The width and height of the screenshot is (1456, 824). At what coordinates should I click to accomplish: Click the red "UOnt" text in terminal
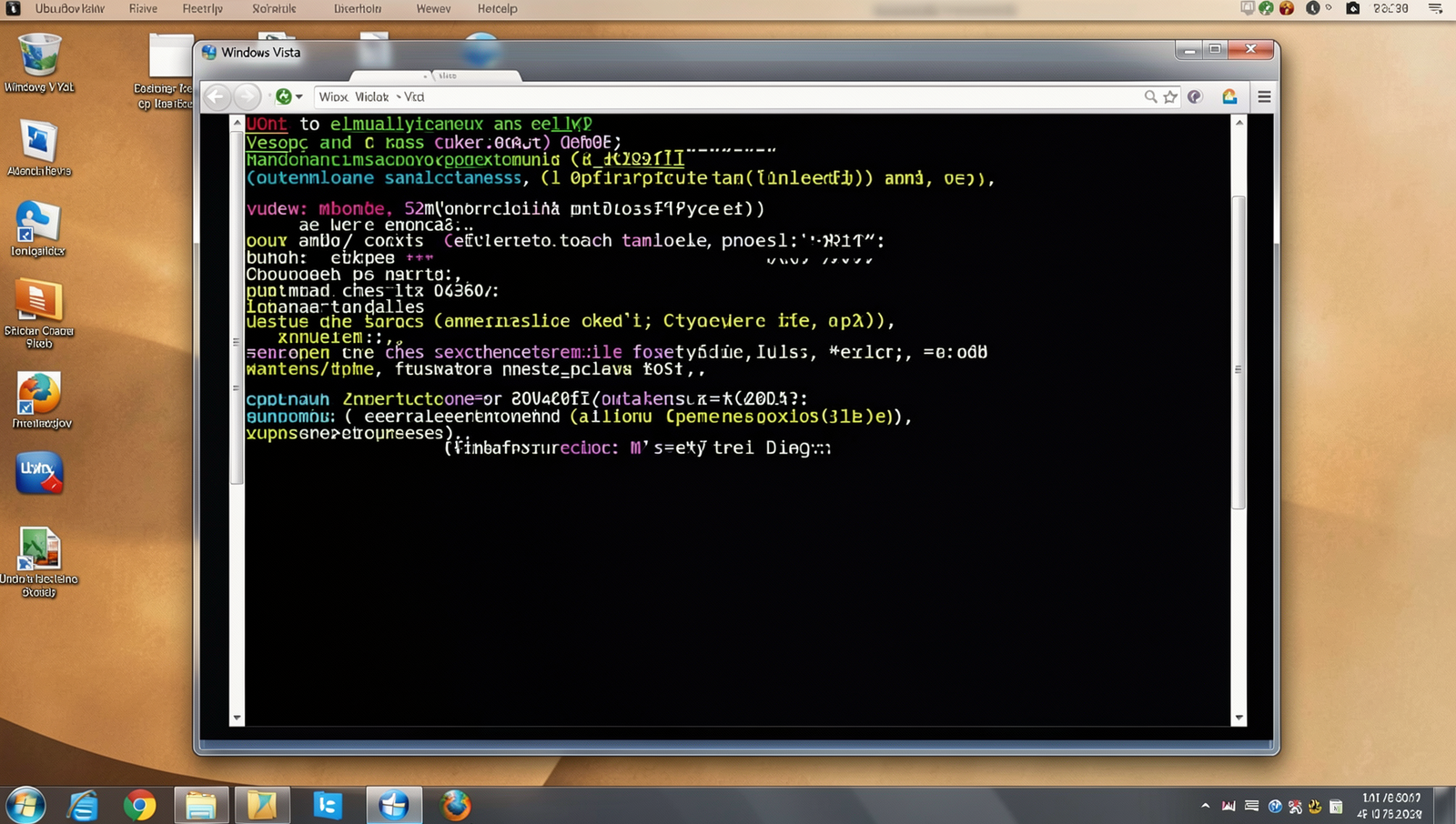[267, 124]
